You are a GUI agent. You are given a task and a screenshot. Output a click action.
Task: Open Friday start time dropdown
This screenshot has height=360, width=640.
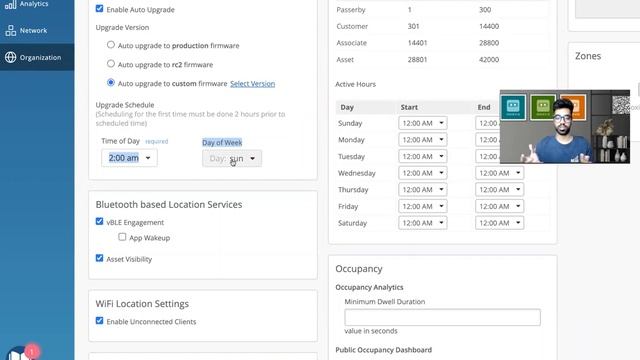(x=422, y=206)
